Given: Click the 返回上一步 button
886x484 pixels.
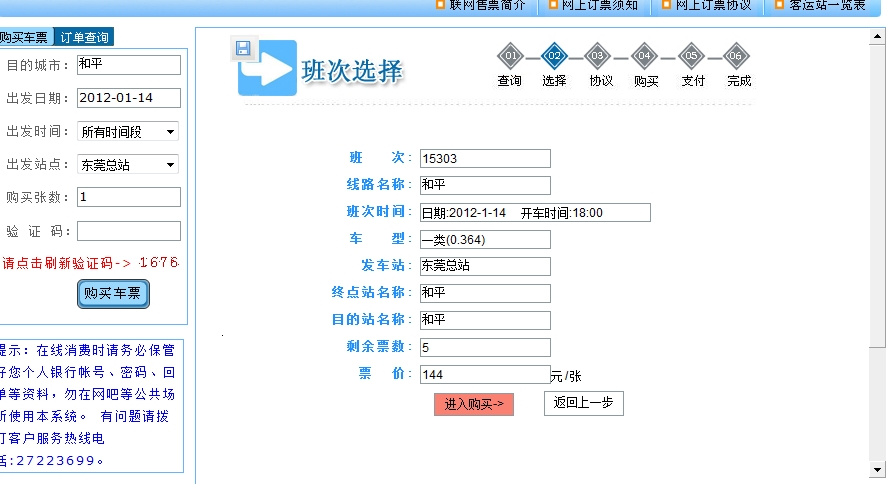Looking at the screenshot, I should click(584, 403).
